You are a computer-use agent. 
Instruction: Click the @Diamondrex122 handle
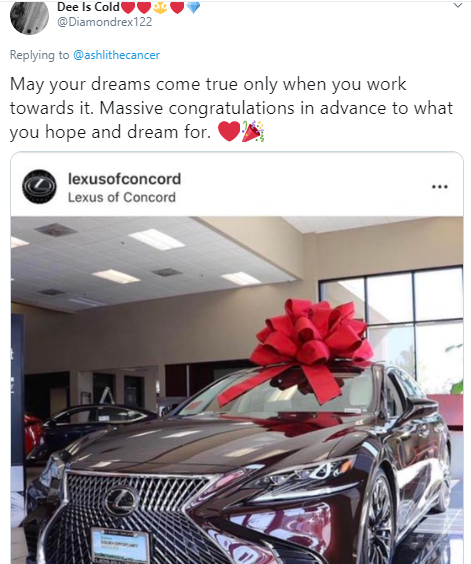(x=104, y=22)
